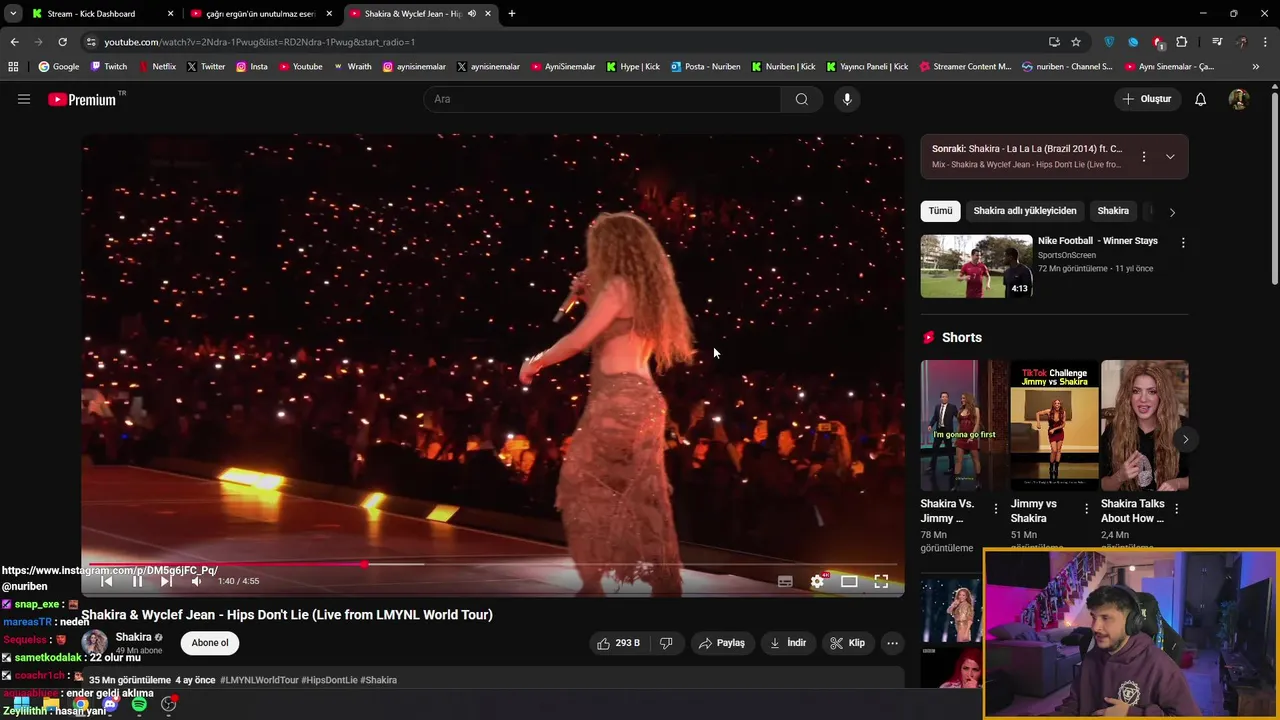Switch to çağrı ergün'ün browser tab

click(x=261, y=14)
